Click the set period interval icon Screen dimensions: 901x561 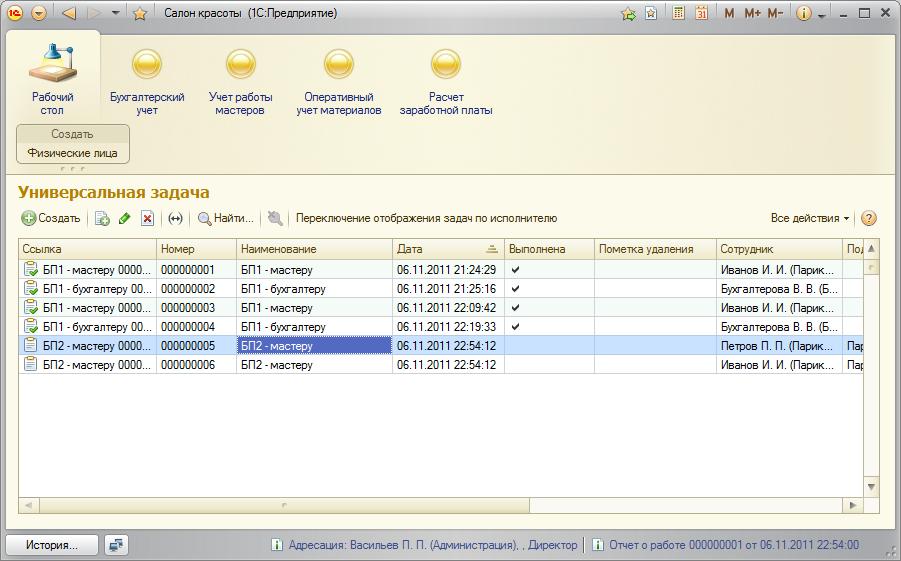tap(175, 218)
